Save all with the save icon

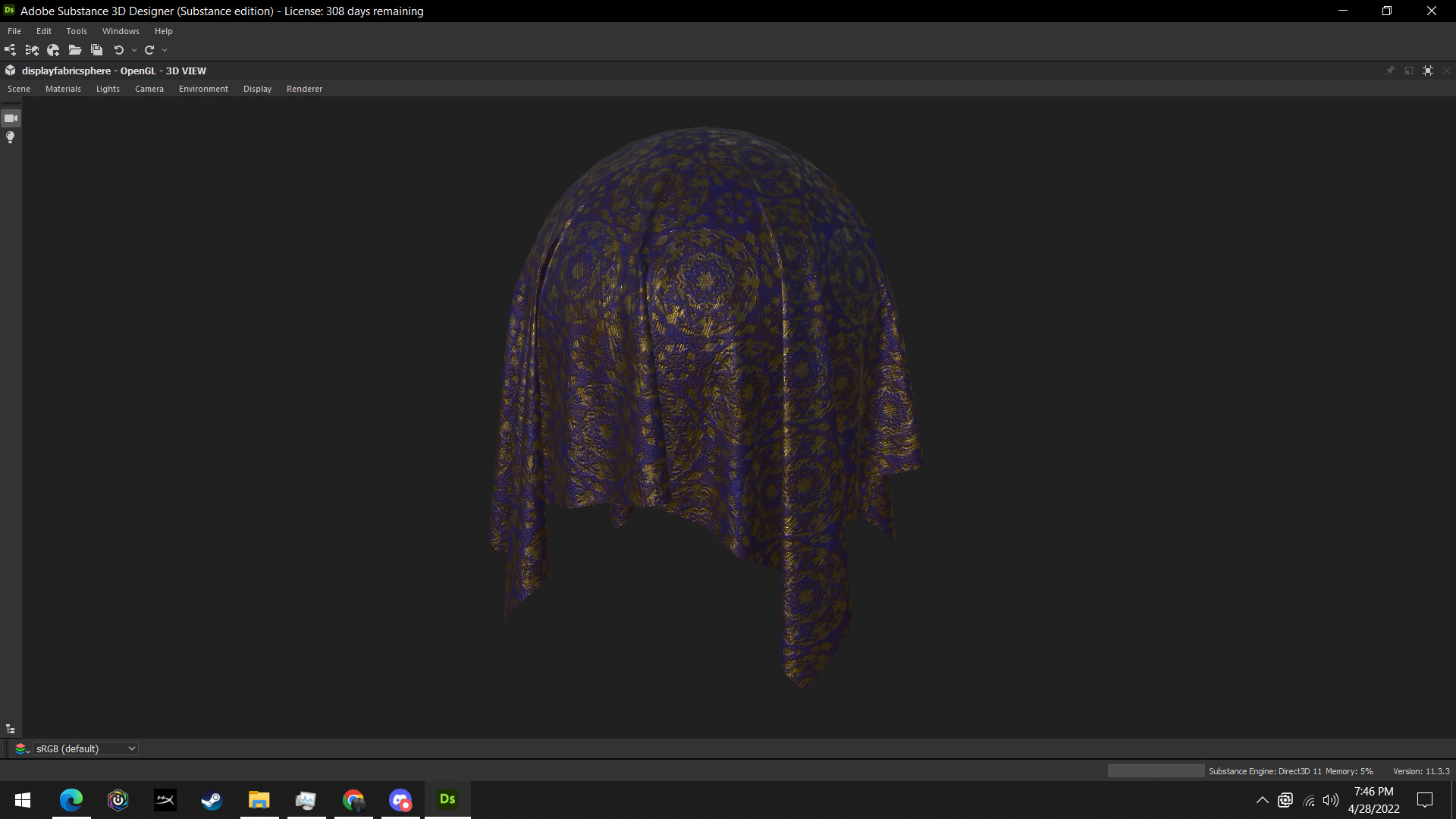click(x=96, y=49)
